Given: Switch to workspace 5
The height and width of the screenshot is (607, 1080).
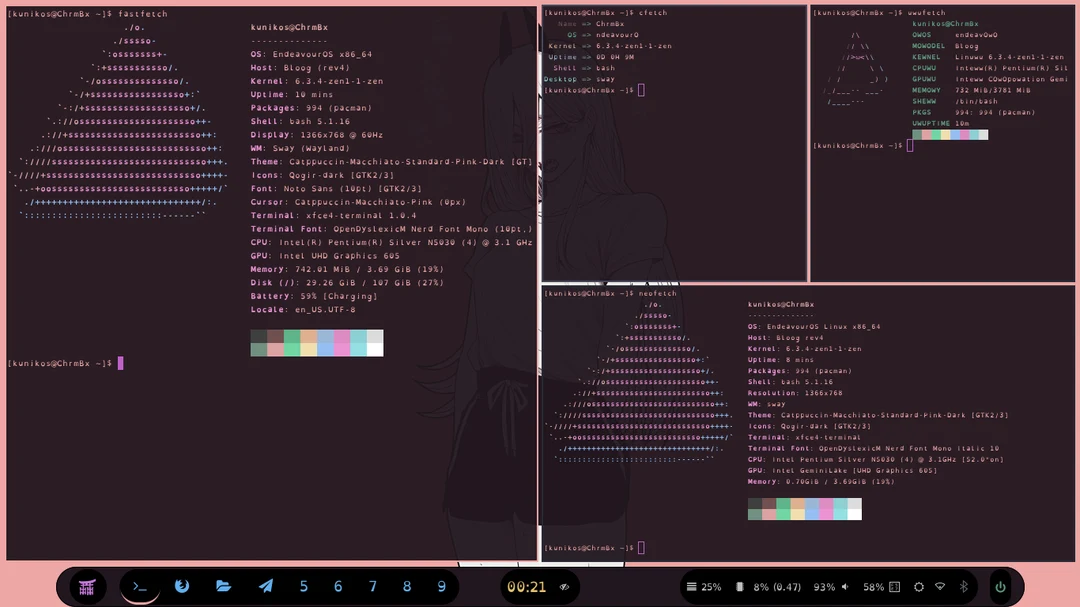Looking at the screenshot, I should tap(303, 587).
